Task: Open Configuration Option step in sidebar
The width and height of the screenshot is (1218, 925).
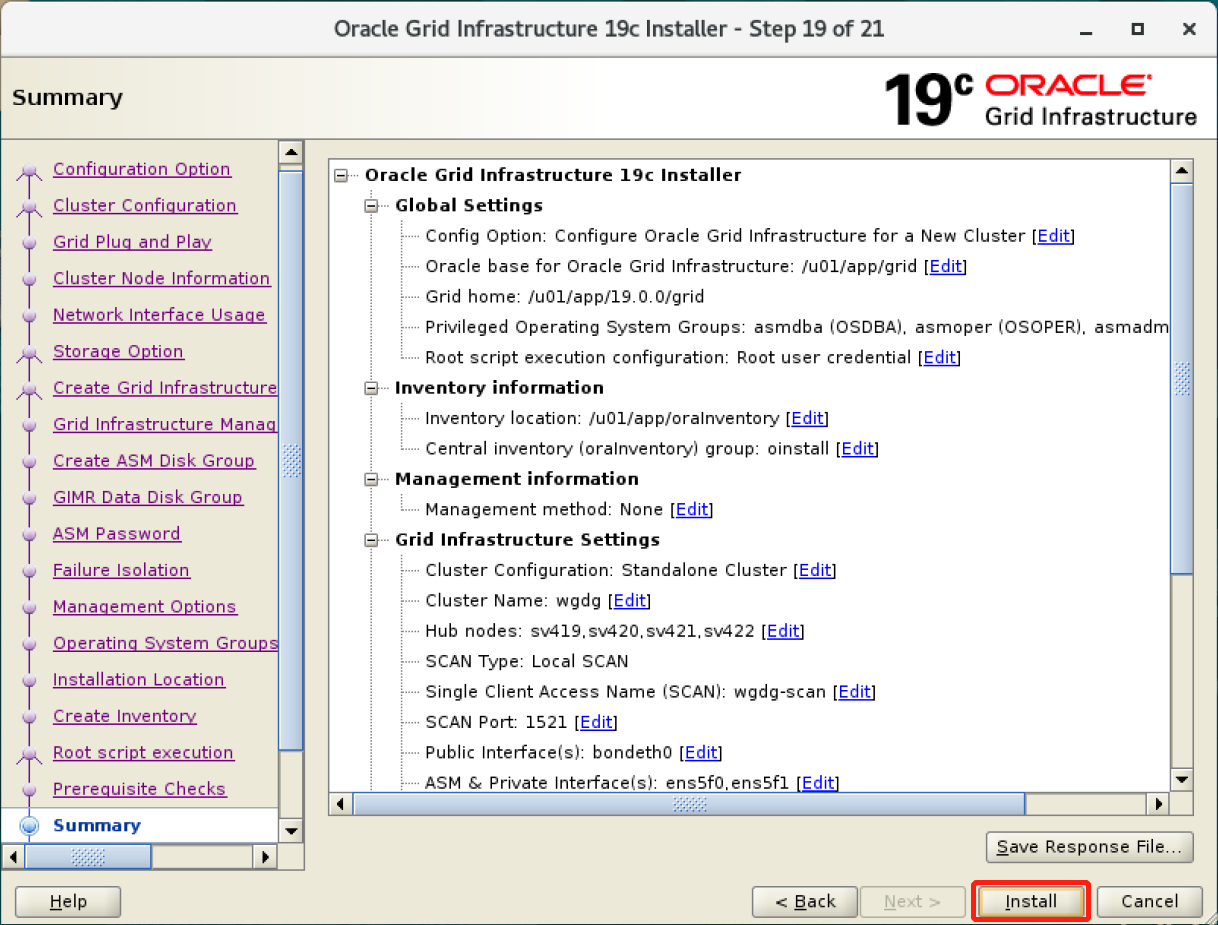Action: pos(142,169)
